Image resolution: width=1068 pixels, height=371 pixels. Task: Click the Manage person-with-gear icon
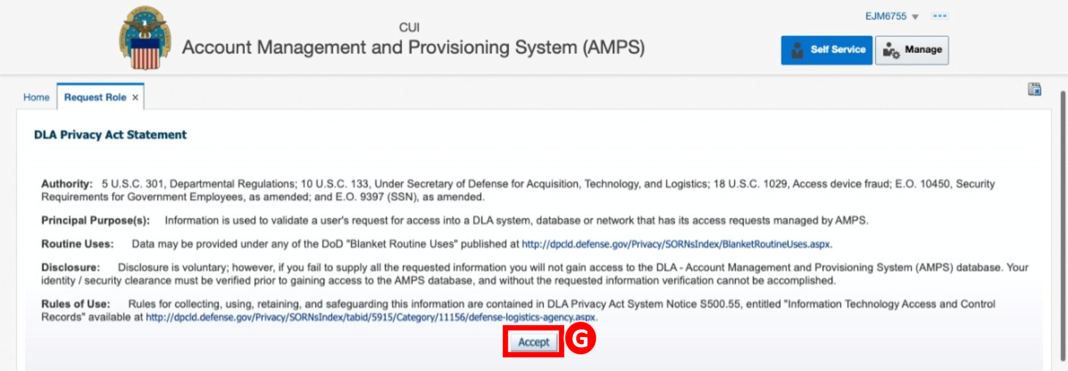click(x=891, y=50)
